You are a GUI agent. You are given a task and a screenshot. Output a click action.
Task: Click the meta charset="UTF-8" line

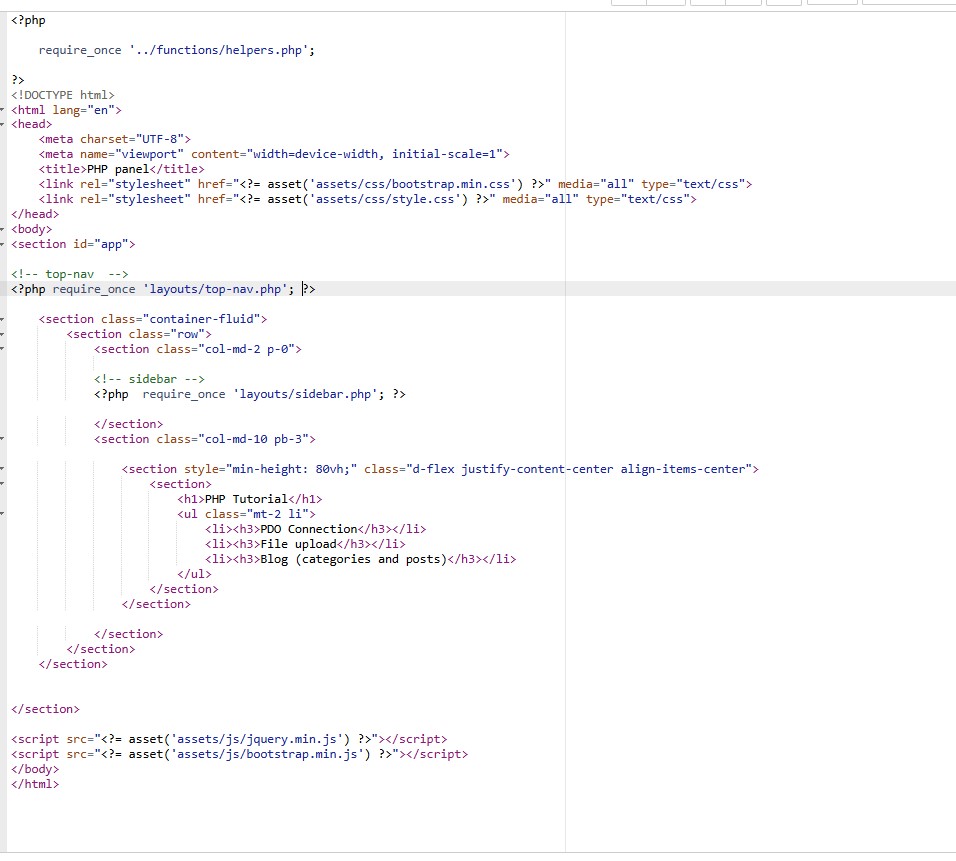pyautogui.click(x=115, y=140)
